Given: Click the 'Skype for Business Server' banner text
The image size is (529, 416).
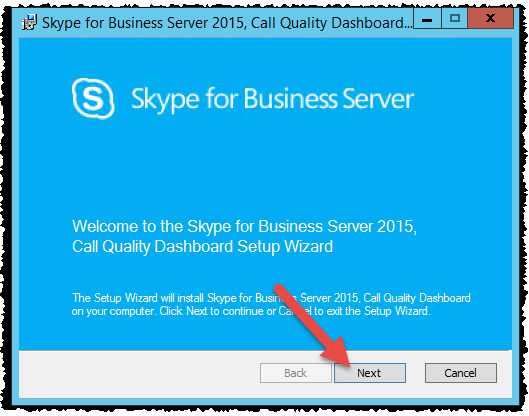Looking at the screenshot, I should [x=273, y=99].
